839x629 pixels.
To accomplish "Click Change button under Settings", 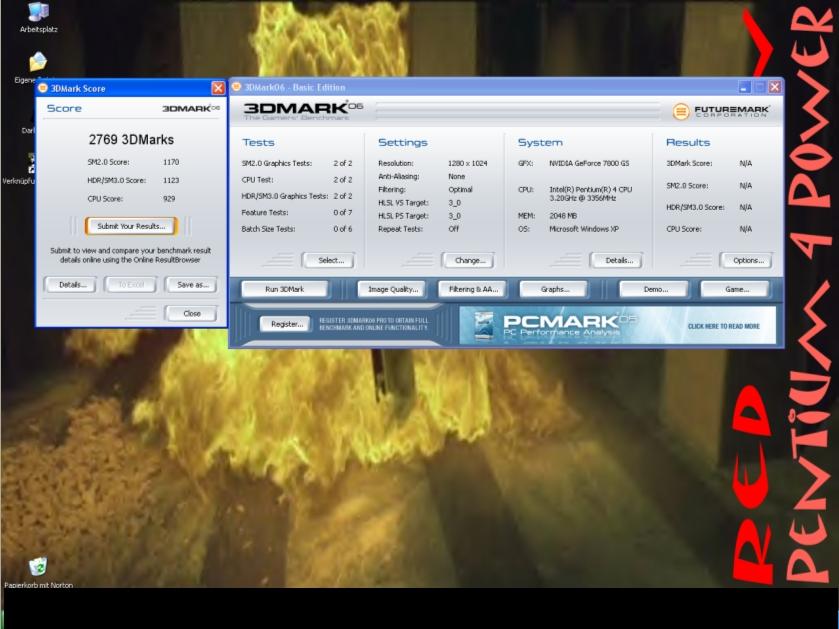I will (469, 260).
